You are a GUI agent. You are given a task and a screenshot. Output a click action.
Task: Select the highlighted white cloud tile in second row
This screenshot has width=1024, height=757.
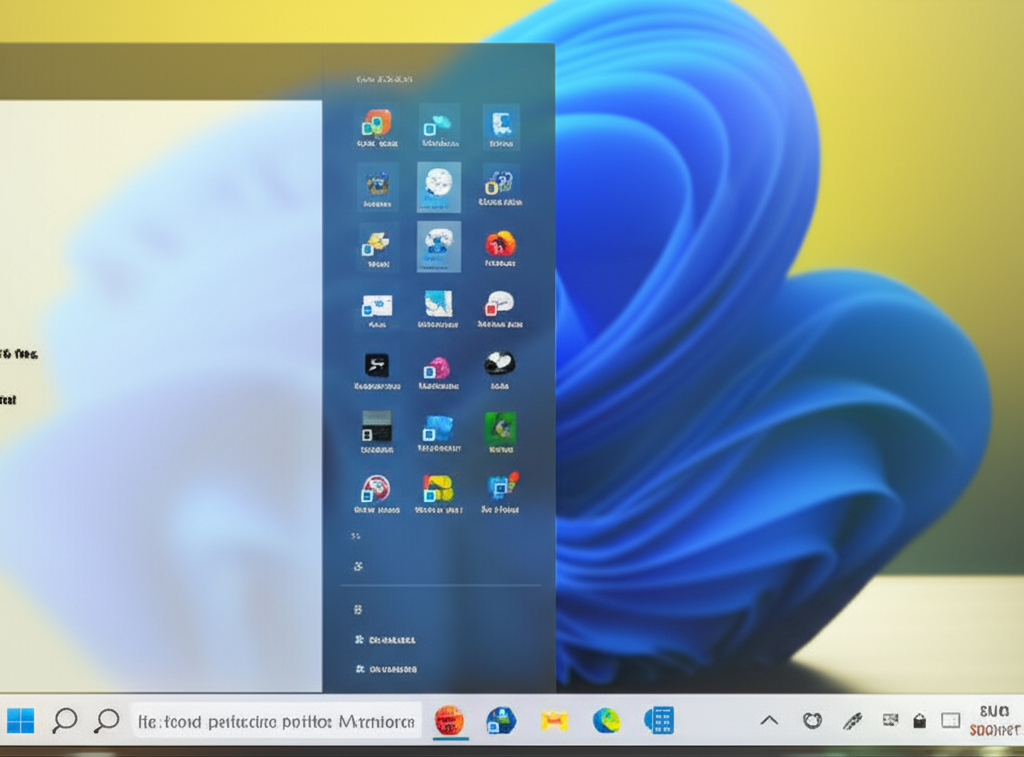pos(438,186)
